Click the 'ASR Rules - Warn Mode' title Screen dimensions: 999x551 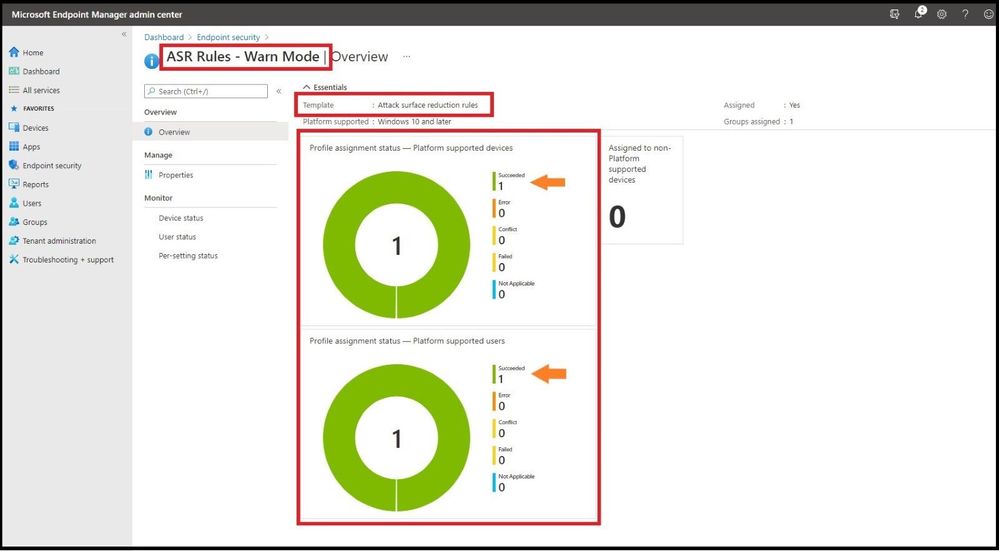[x=243, y=57]
